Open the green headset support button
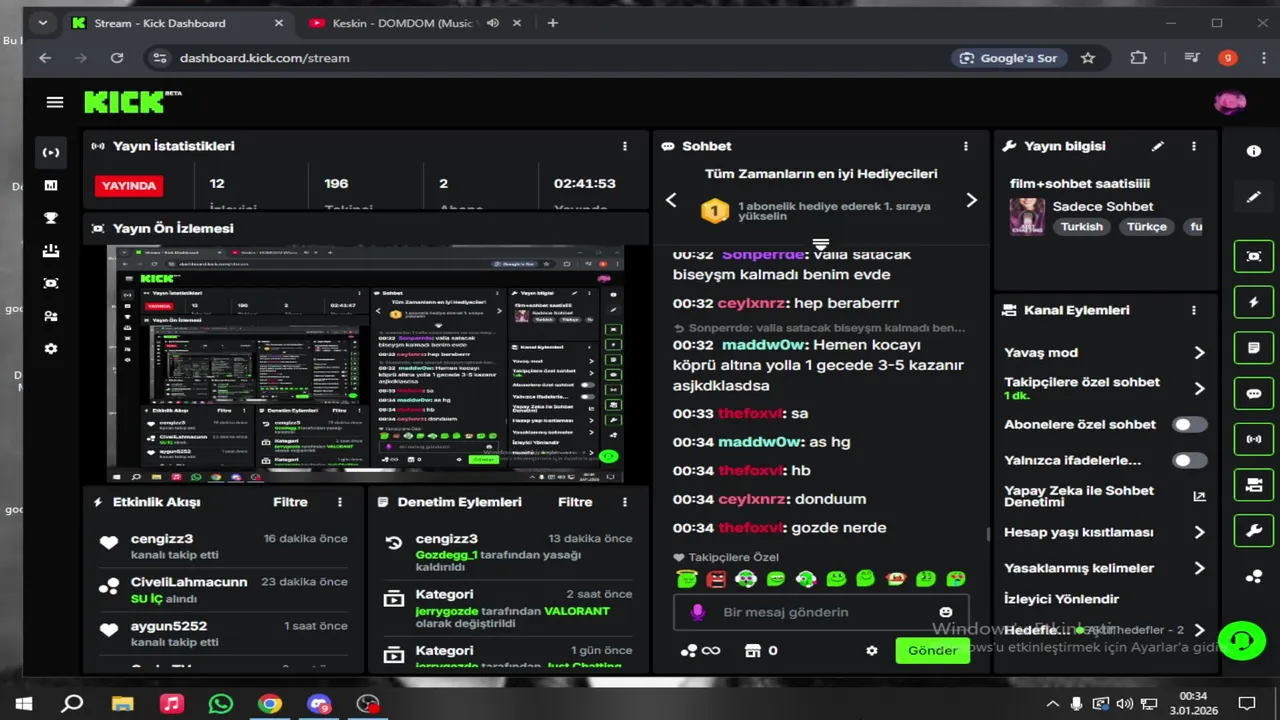1280x720 pixels. (x=1242, y=640)
